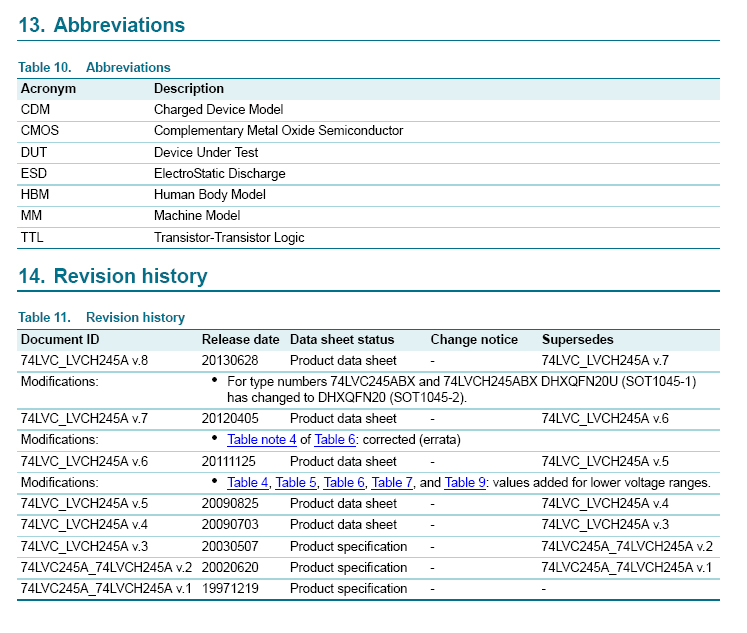Jump to "Table 7" via its link
The image size is (747, 633).
point(392,482)
